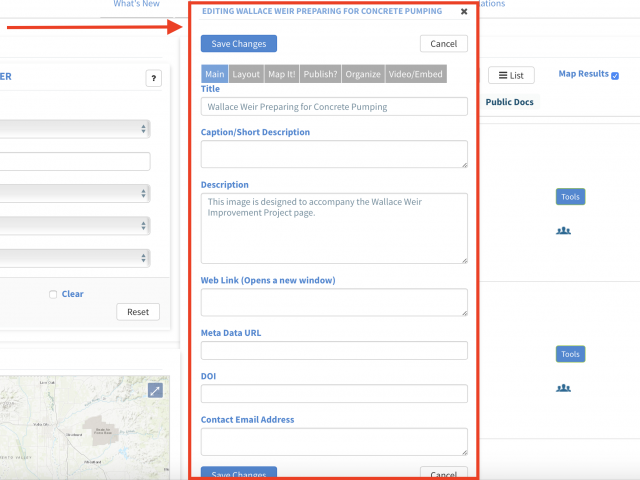Image resolution: width=640 pixels, height=480 pixels.
Task: Click the DOI input field
Action: coord(334,393)
